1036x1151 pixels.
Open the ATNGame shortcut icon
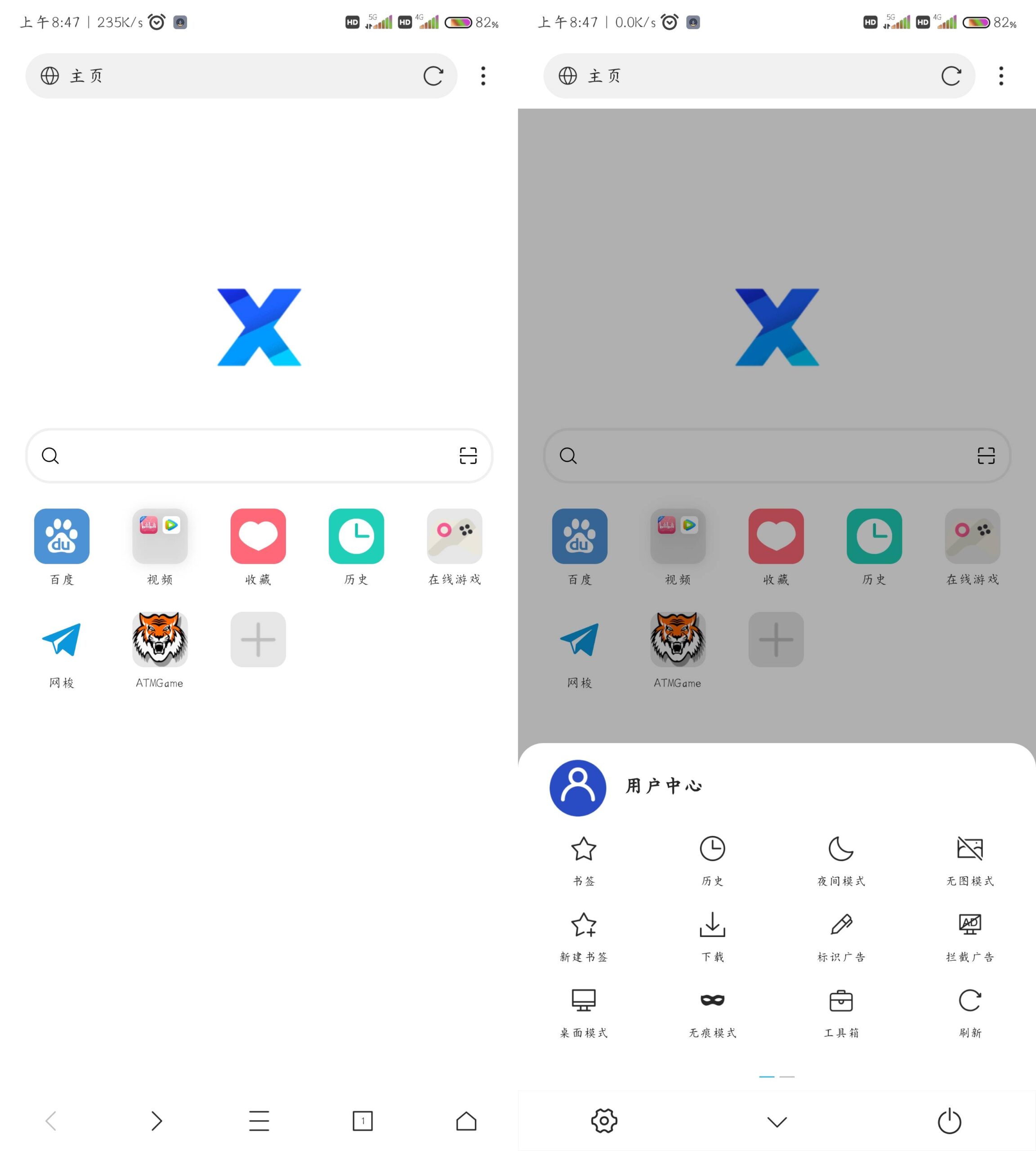[159, 638]
